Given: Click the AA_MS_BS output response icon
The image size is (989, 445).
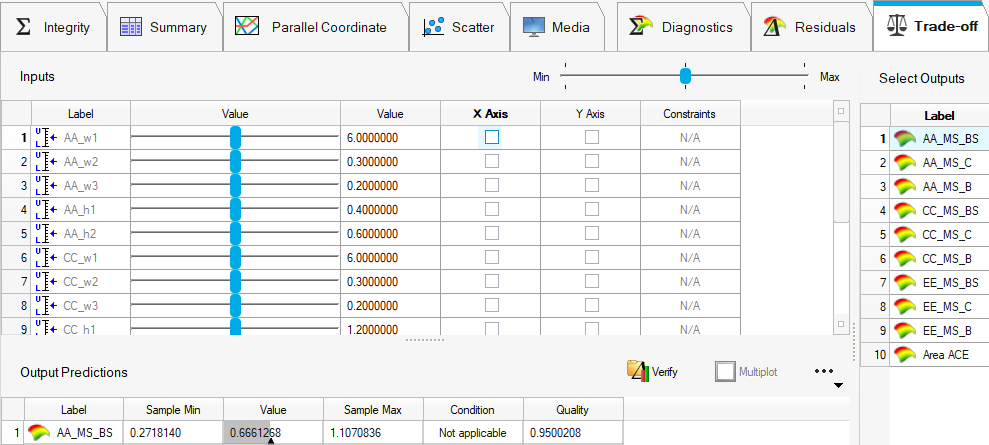Looking at the screenshot, I should tap(905, 139).
